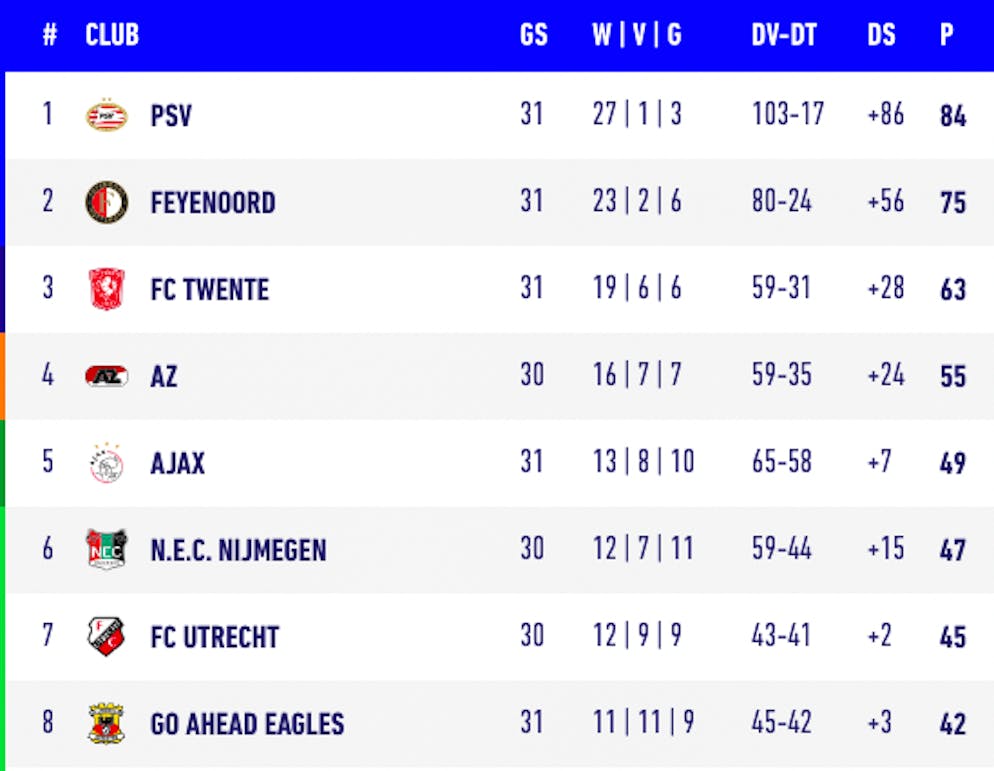This screenshot has width=994, height=771.
Task: Click the AZ club logo icon
Action: [x=106, y=376]
